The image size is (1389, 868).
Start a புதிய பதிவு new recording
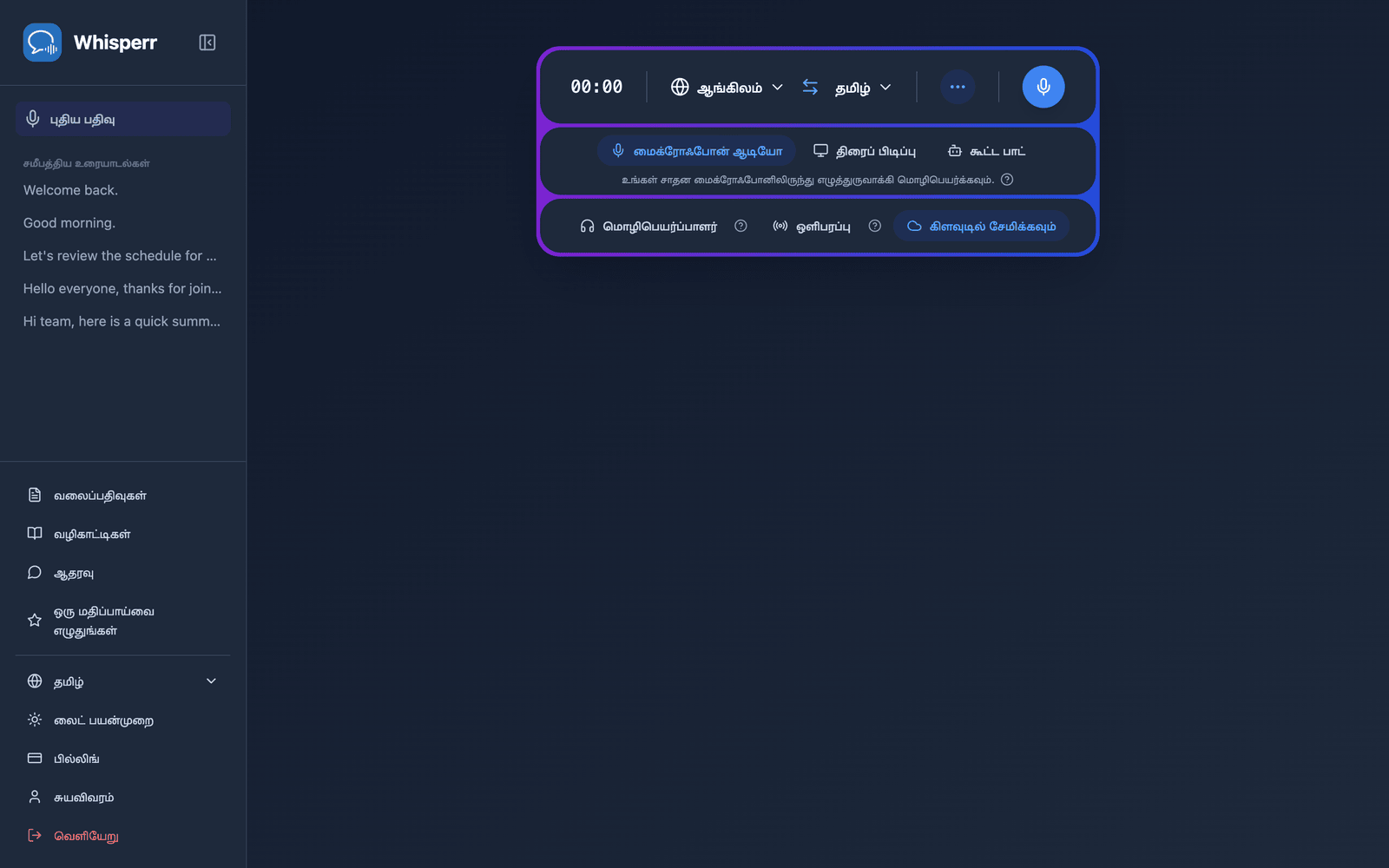coord(122,119)
